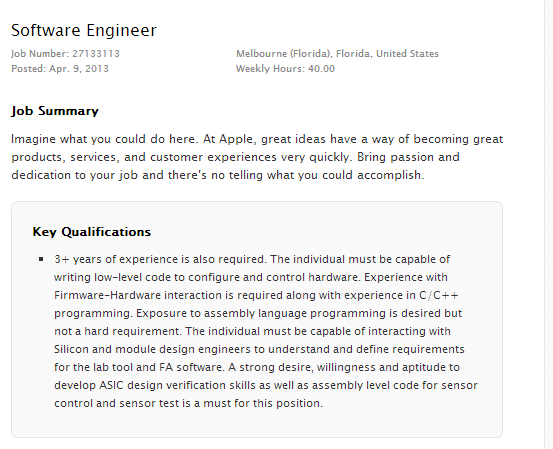Click the bullet marker before 3+ years

tap(41, 259)
